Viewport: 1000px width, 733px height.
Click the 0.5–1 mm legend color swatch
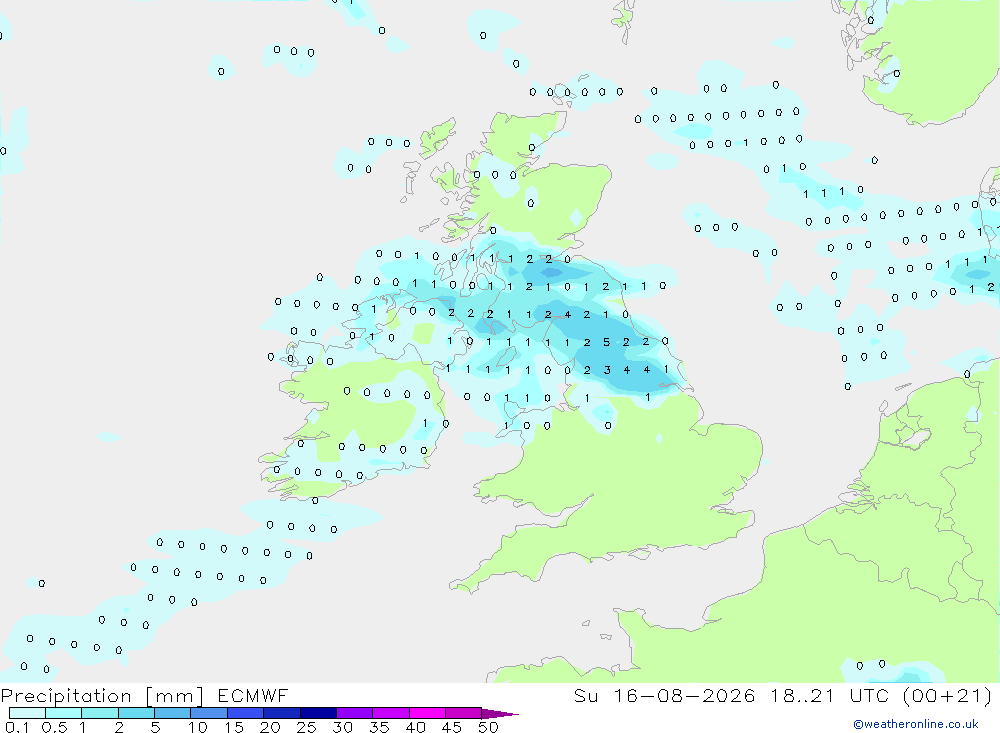pos(63,713)
